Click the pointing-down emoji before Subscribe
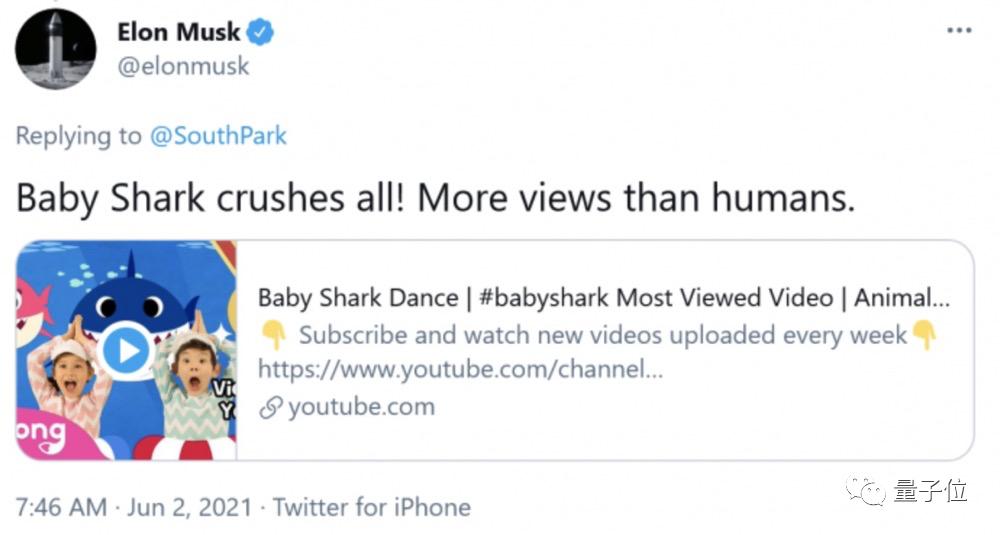This screenshot has height=535, width=1000. click(x=273, y=334)
